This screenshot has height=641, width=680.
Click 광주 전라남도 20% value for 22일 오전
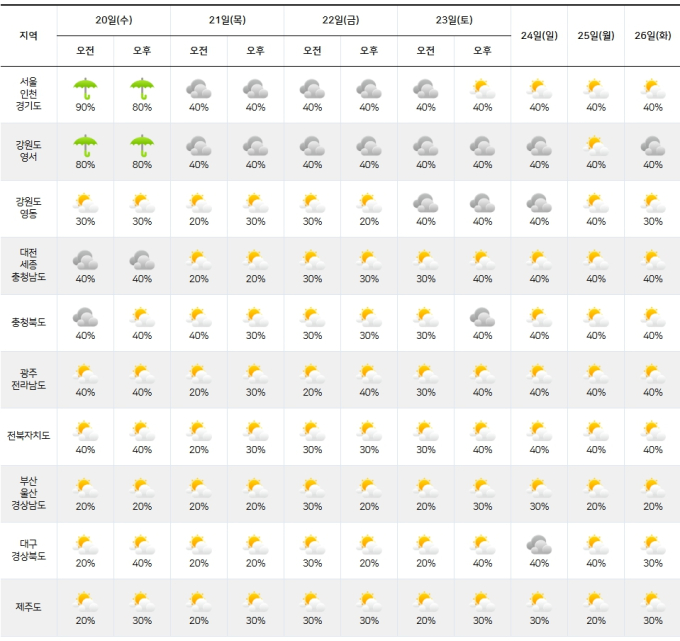(312, 392)
